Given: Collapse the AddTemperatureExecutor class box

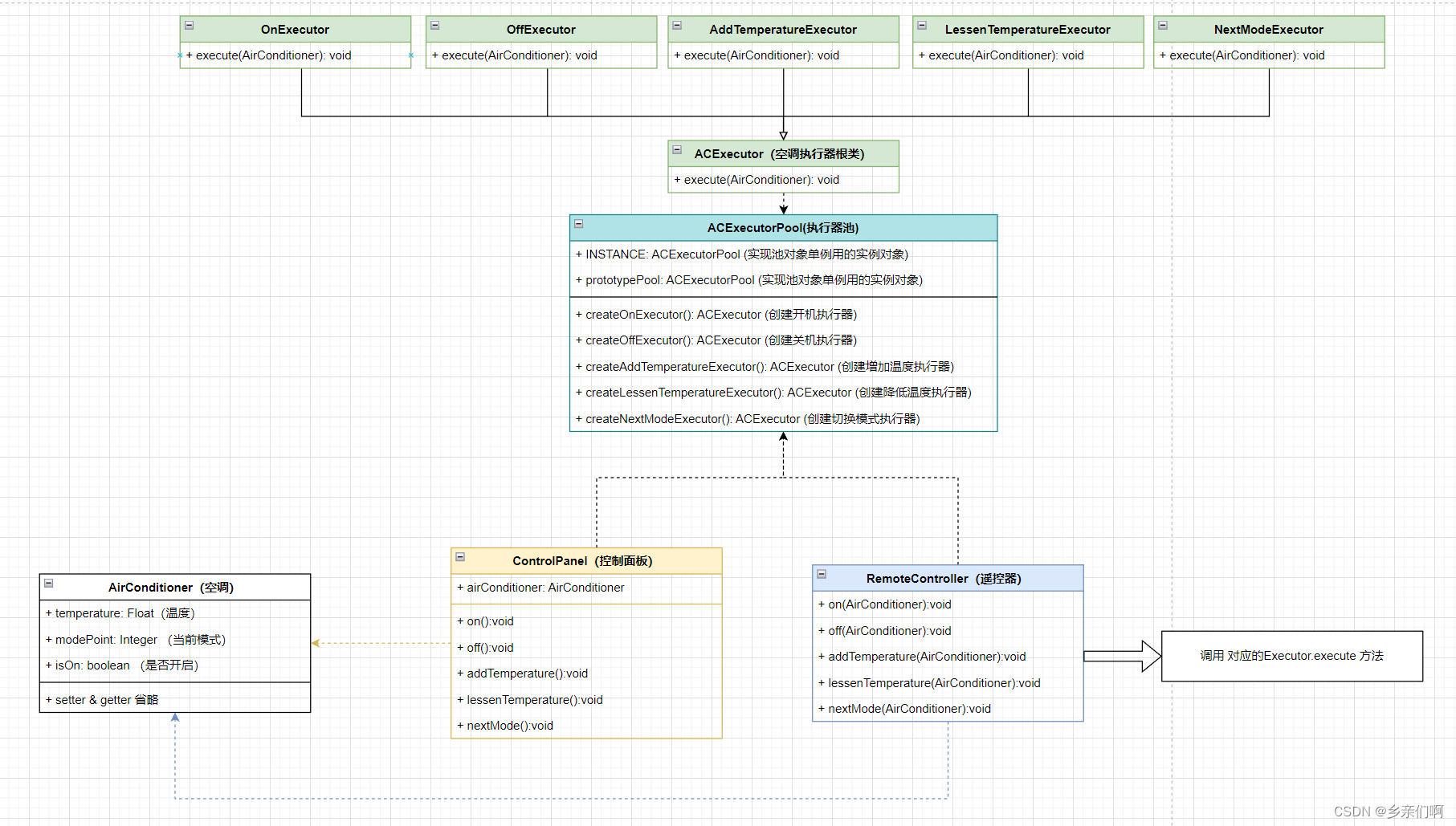Looking at the screenshot, I should (677, 26).
